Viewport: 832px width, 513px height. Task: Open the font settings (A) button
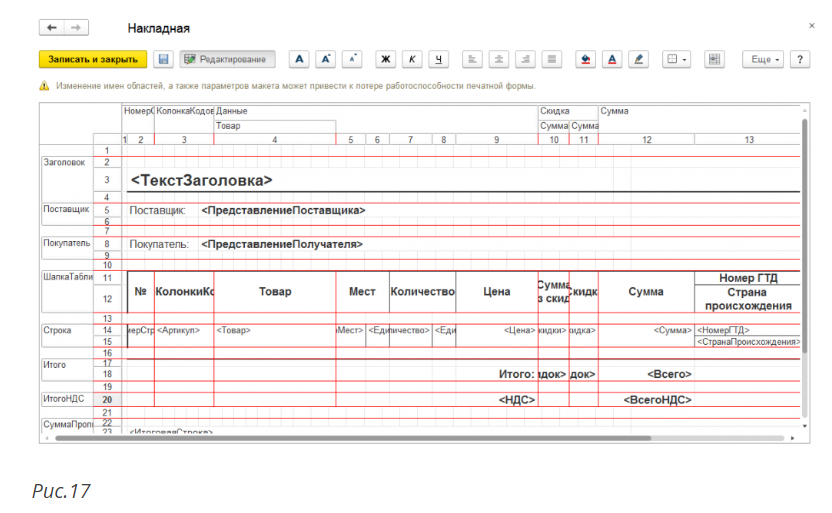pyautogui.click(x=299, y=60)
